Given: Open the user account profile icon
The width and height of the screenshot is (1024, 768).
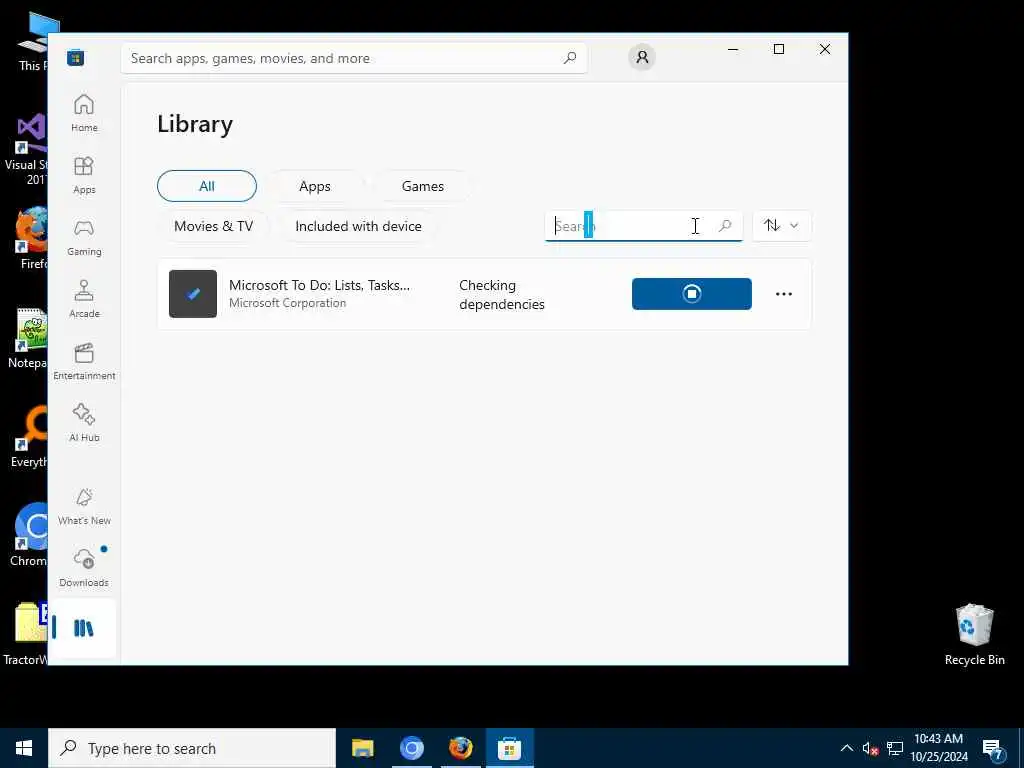Looking at the screenshot, I should [642, 57].
